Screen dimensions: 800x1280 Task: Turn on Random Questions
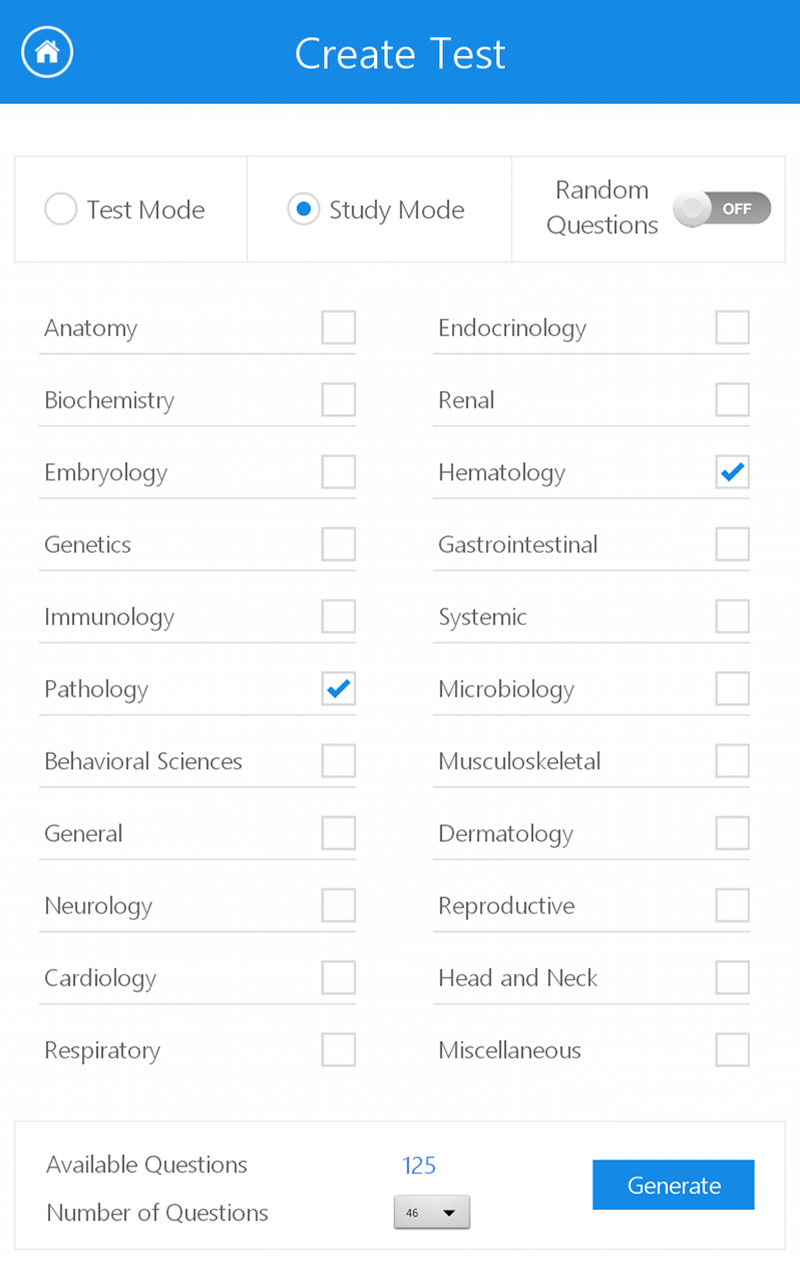(x=722, y=208)
